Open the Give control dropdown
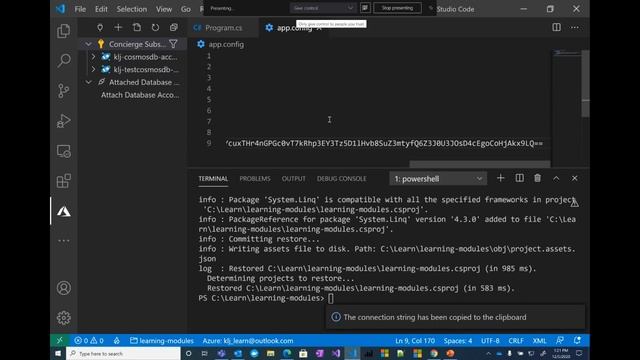Screen dimensions: 640x360 click(323, 8)
